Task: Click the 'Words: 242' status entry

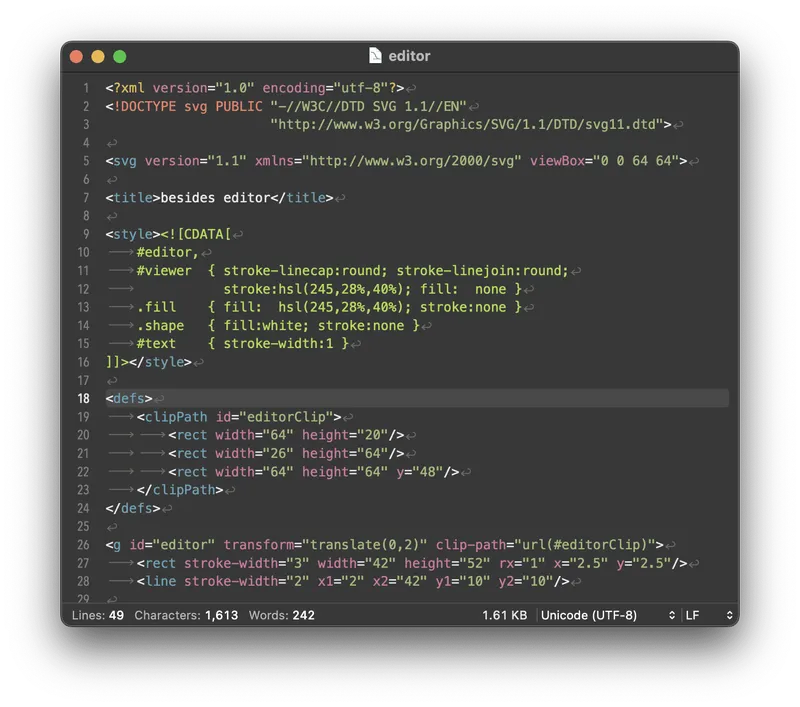Action: (282, 615)
